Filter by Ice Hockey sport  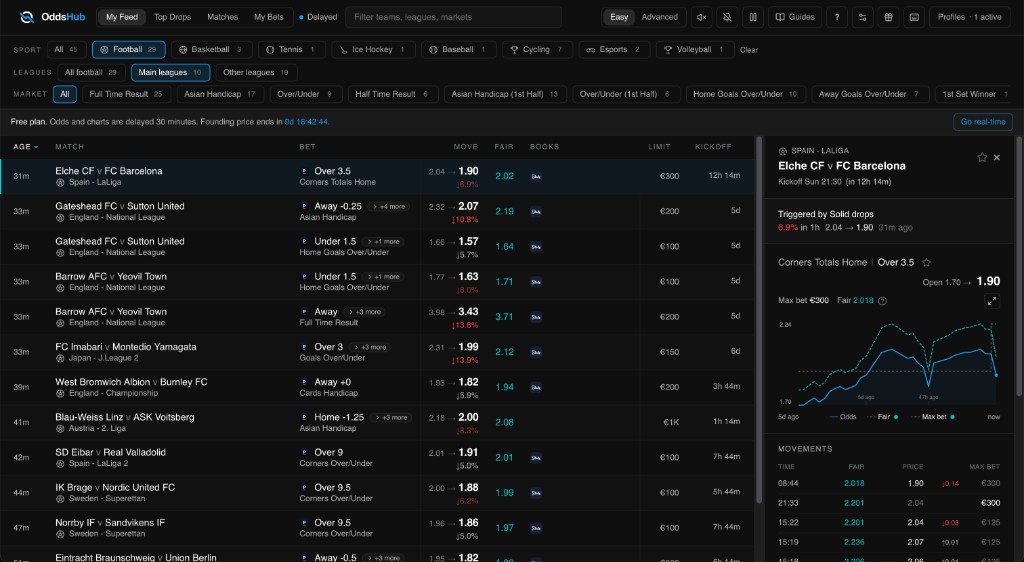(373, 50)
